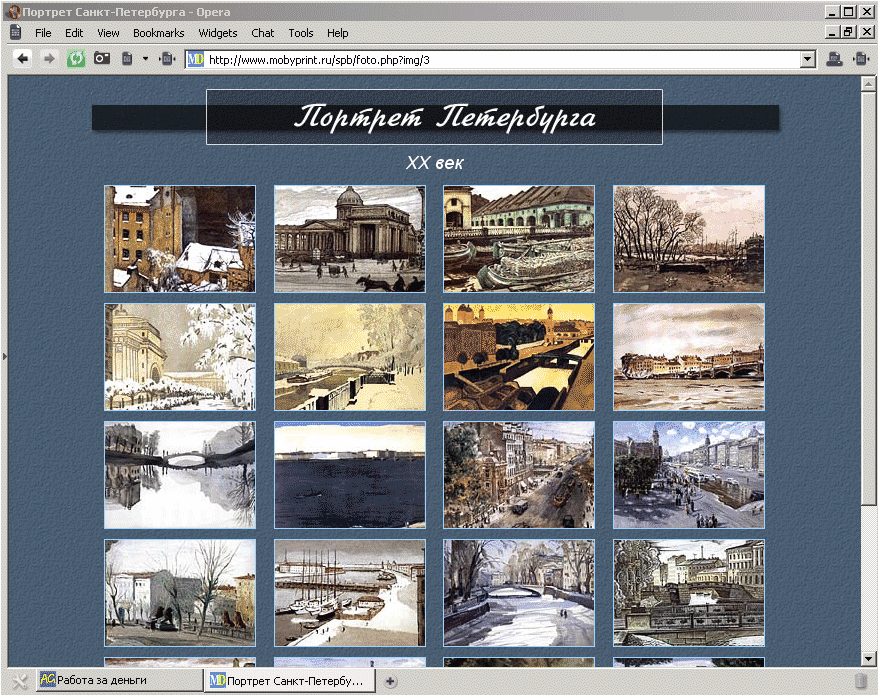
Task: Open the Help menu
Action: click(x=338, y=33)
